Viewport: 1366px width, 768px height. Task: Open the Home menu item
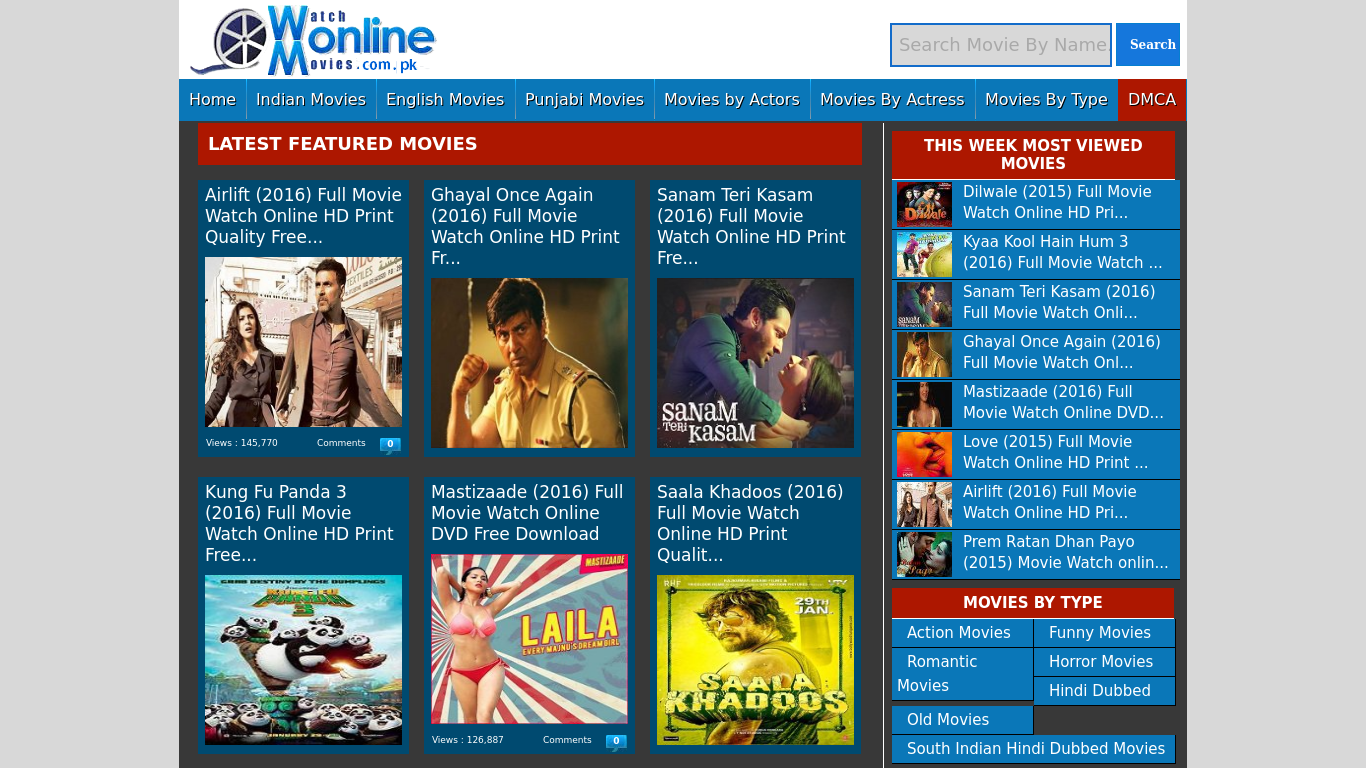[212, 100]
